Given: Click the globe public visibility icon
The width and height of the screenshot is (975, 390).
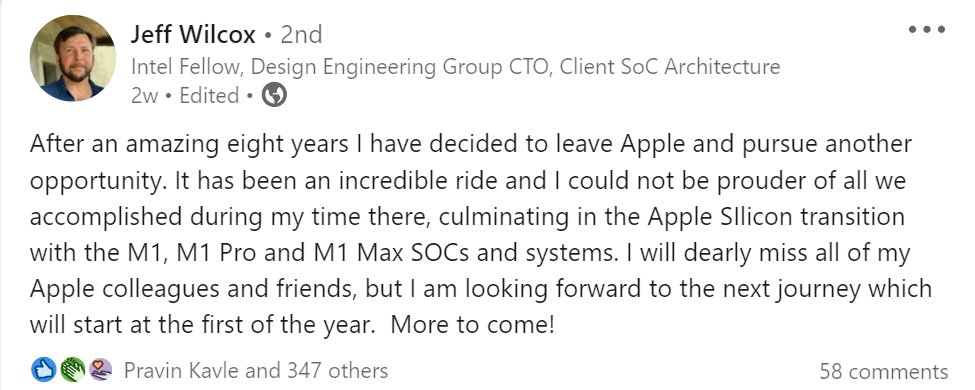Looking at the screenshot, I should 274,96.
